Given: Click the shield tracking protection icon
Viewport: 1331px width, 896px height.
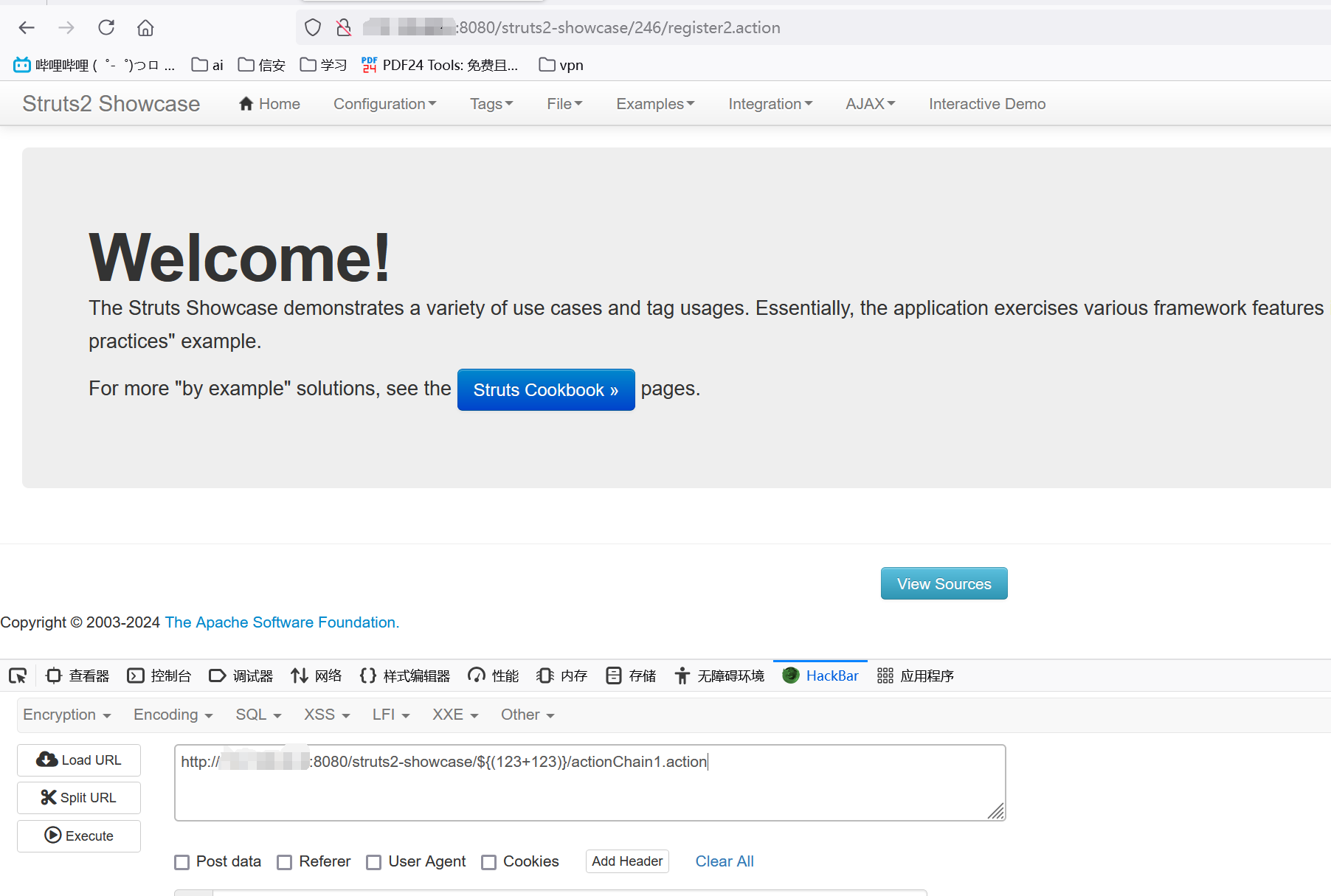Looking at the screenshot, I should (x=313, y=28).
